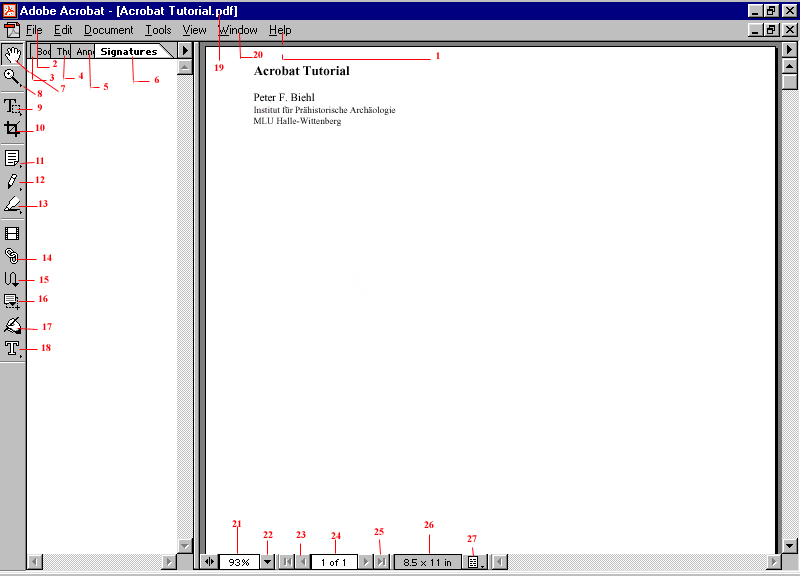
Task: Click the document vertical scrollbar thumb
Action: click(x=789, y=82)
